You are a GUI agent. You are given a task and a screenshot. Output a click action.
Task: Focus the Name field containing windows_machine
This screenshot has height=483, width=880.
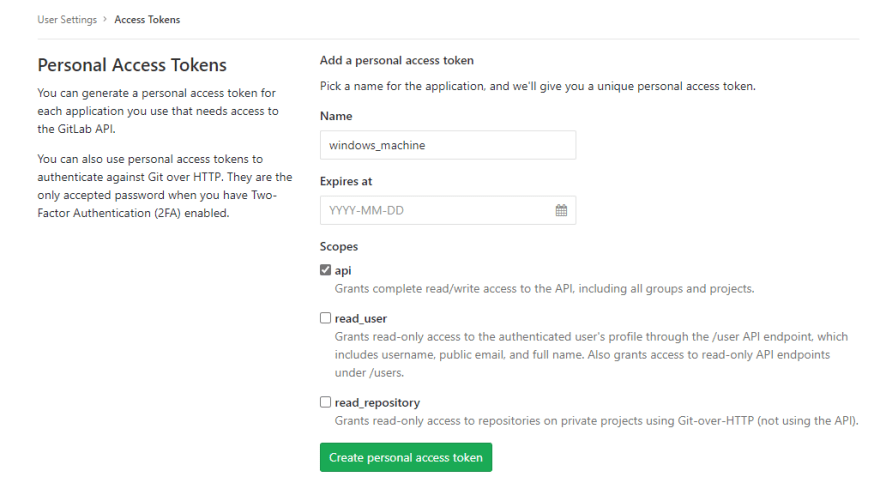coord(448,145)
